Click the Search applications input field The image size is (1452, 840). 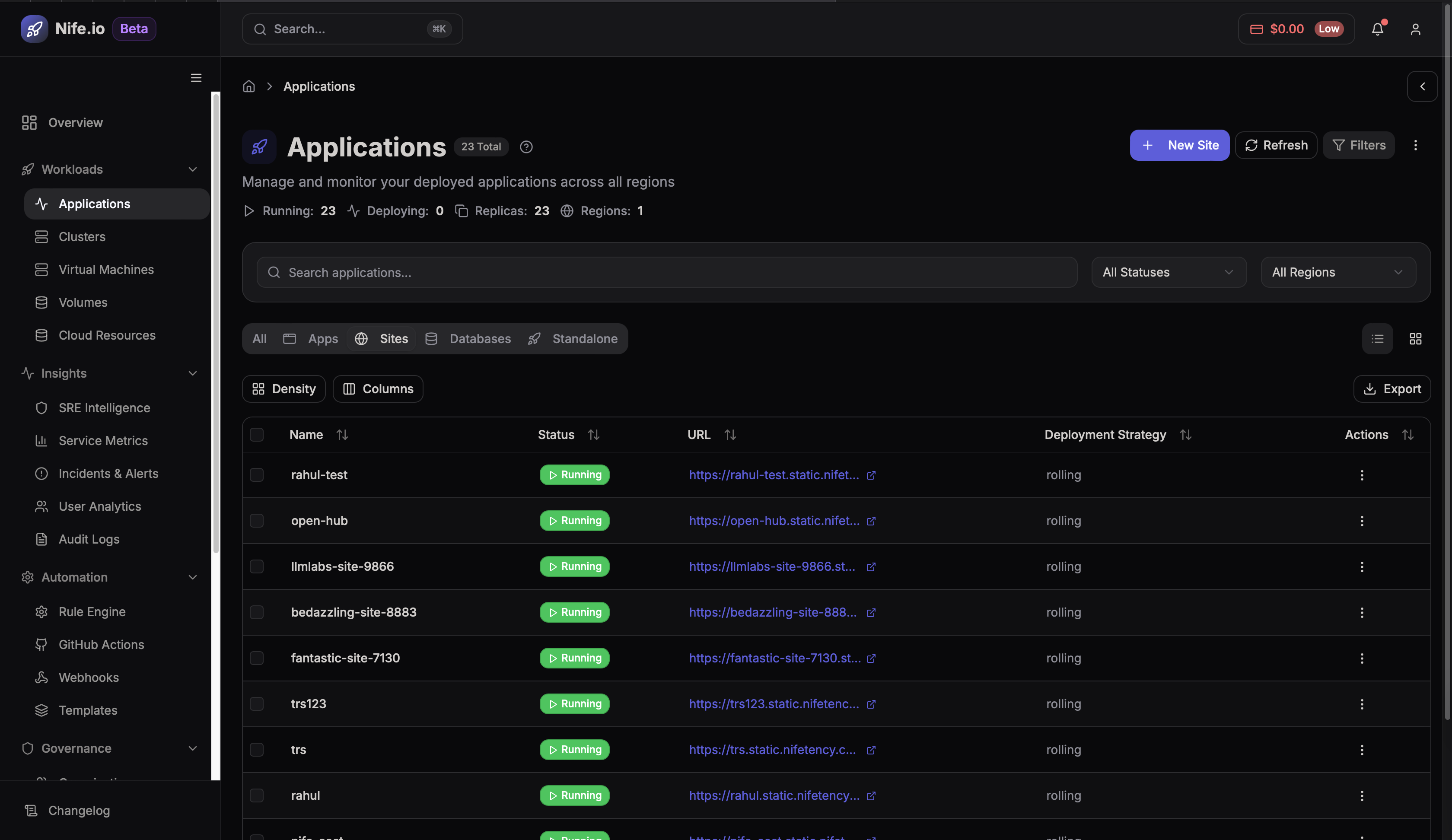(667, 273)
